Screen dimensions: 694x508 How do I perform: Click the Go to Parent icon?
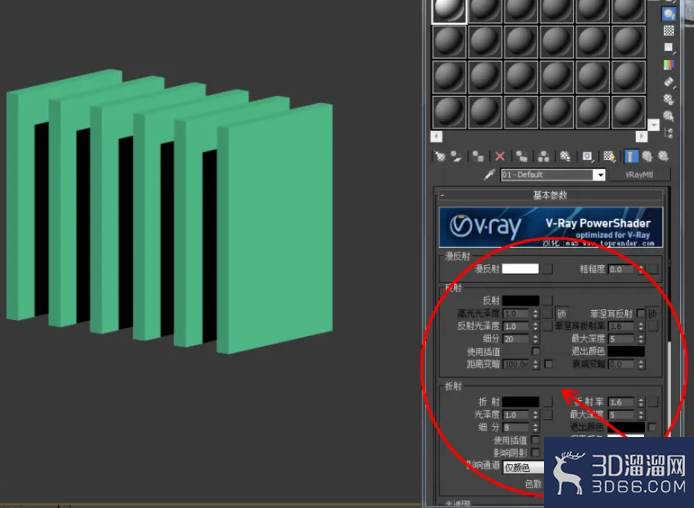tap(648, 156)
